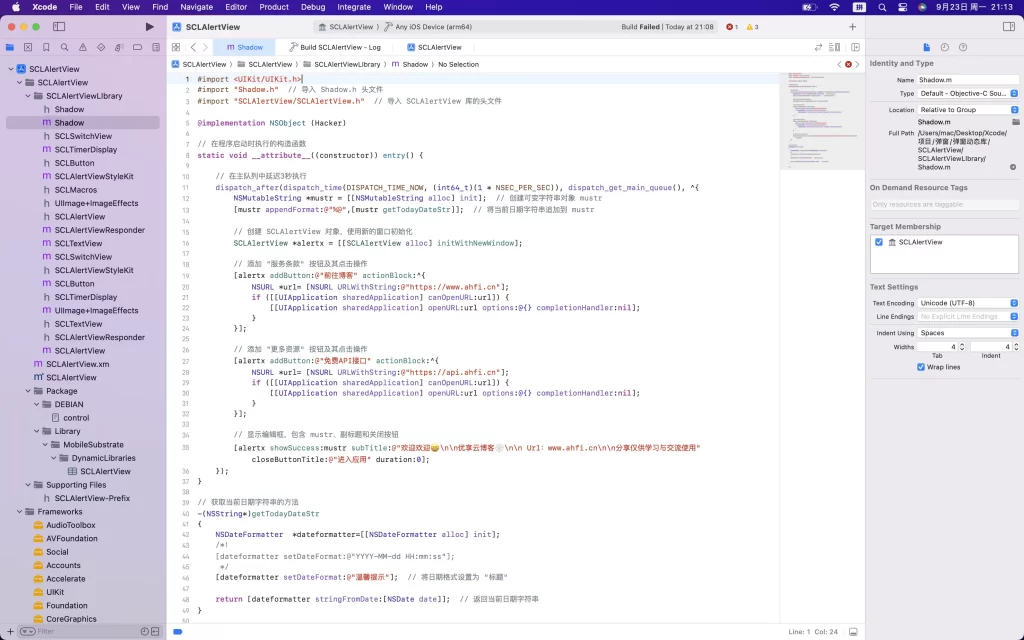This screenshot has width=1024, height=640.
Task: Toggle the inspectors sidebar
Action: click(x=1008, y=27)
